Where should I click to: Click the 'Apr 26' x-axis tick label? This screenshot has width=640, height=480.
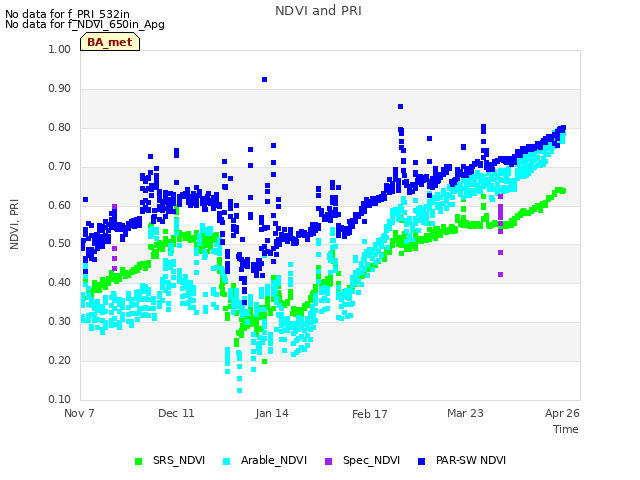562,413
